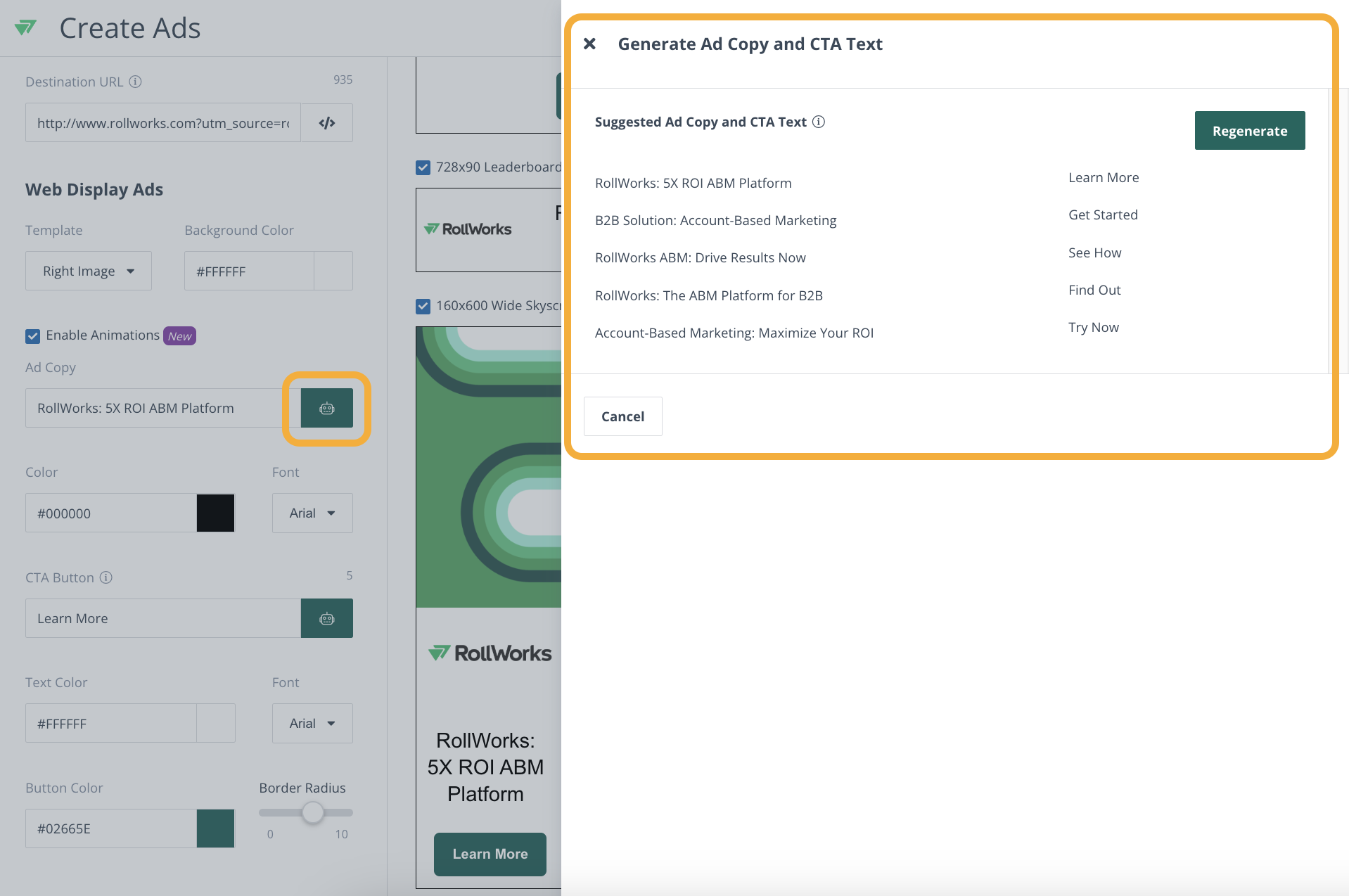Choose the Find Out CTA suggestion

1094,290
